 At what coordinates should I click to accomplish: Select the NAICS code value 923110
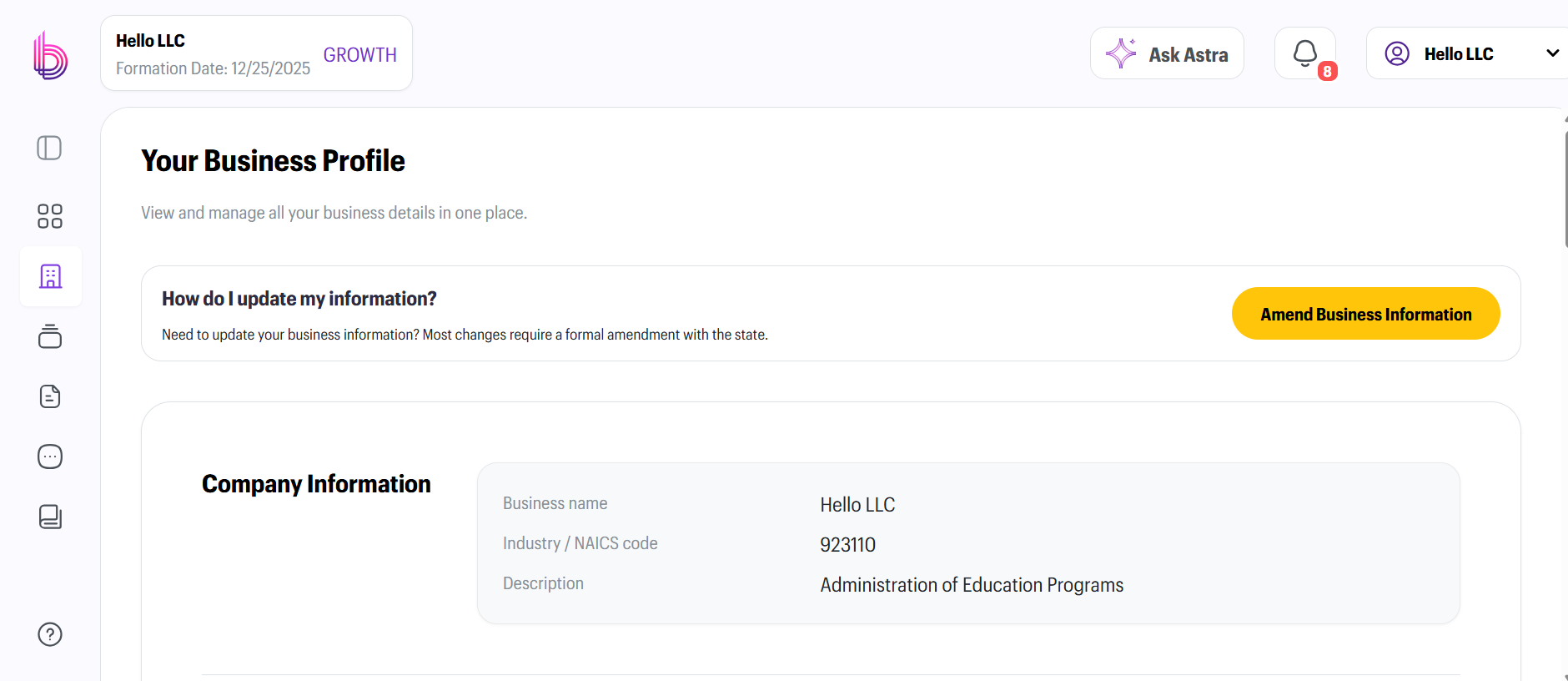(847, 545)
